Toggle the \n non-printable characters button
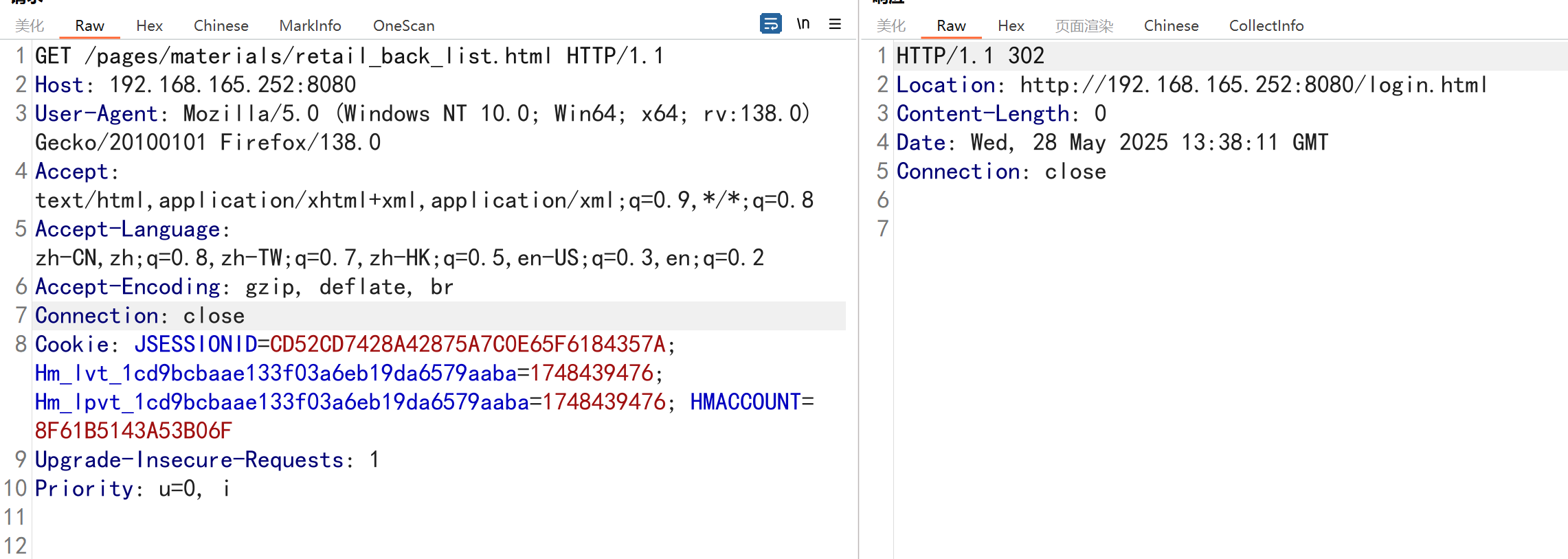 (x=803, y=24)
